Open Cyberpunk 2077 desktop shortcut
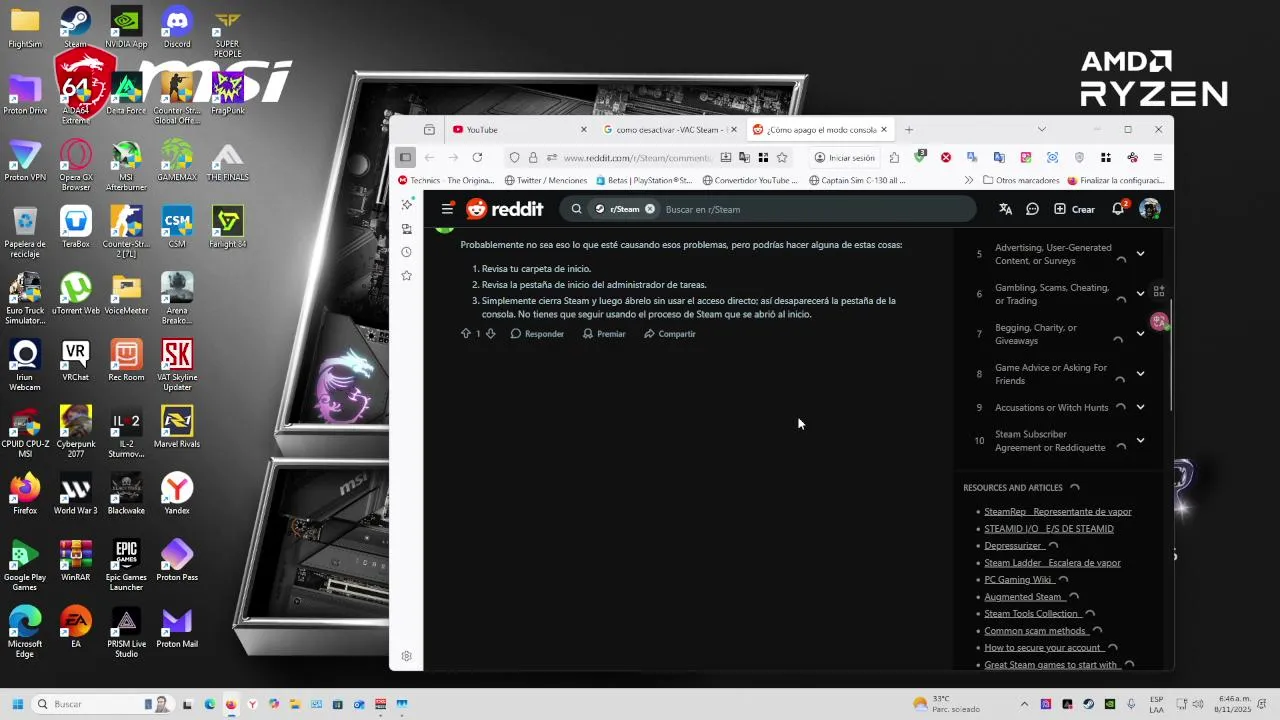This screenshot has width=1280, height=720. click(x=75, y=431)
